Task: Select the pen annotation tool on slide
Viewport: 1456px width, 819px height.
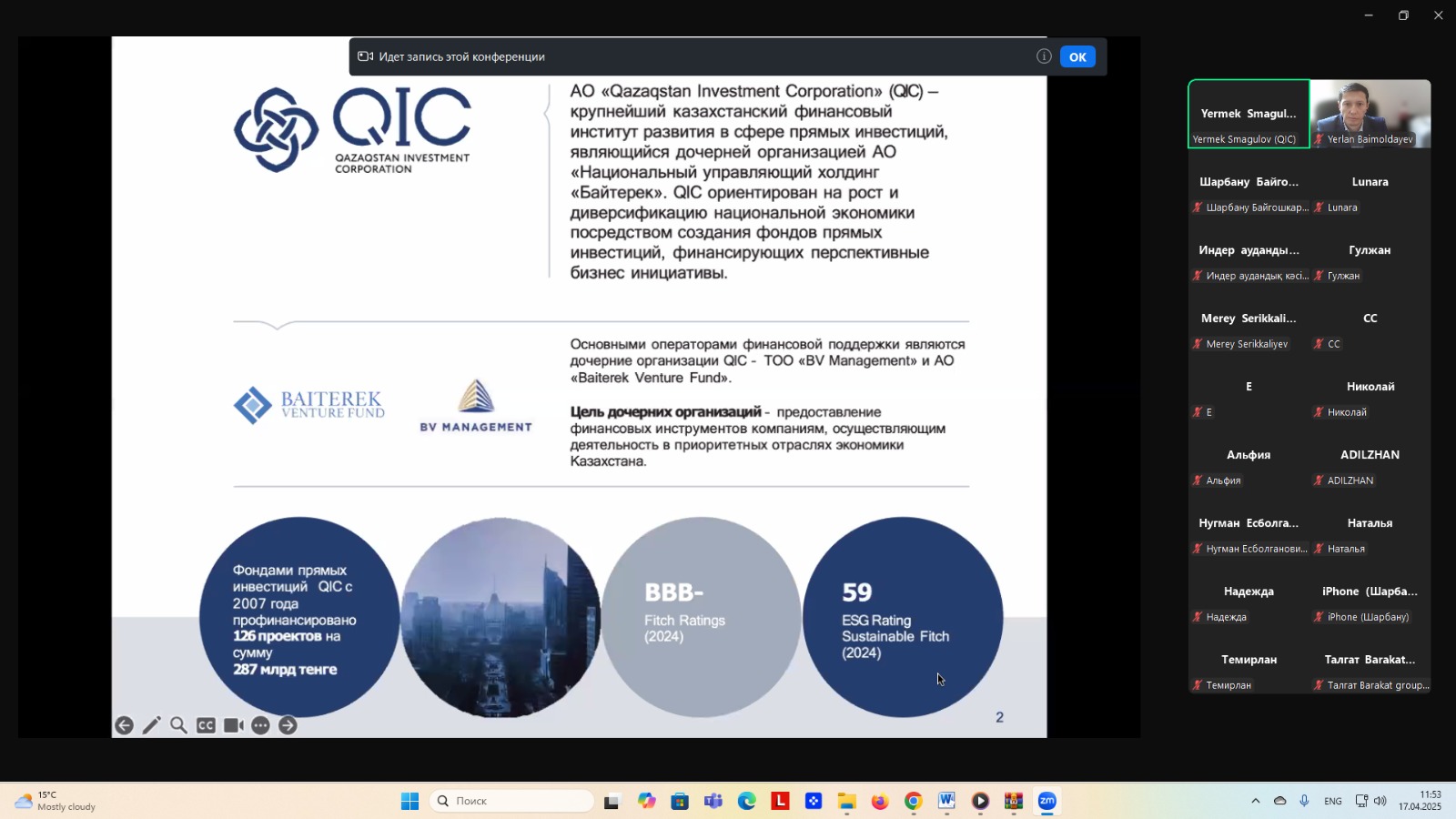Action: 152,725
